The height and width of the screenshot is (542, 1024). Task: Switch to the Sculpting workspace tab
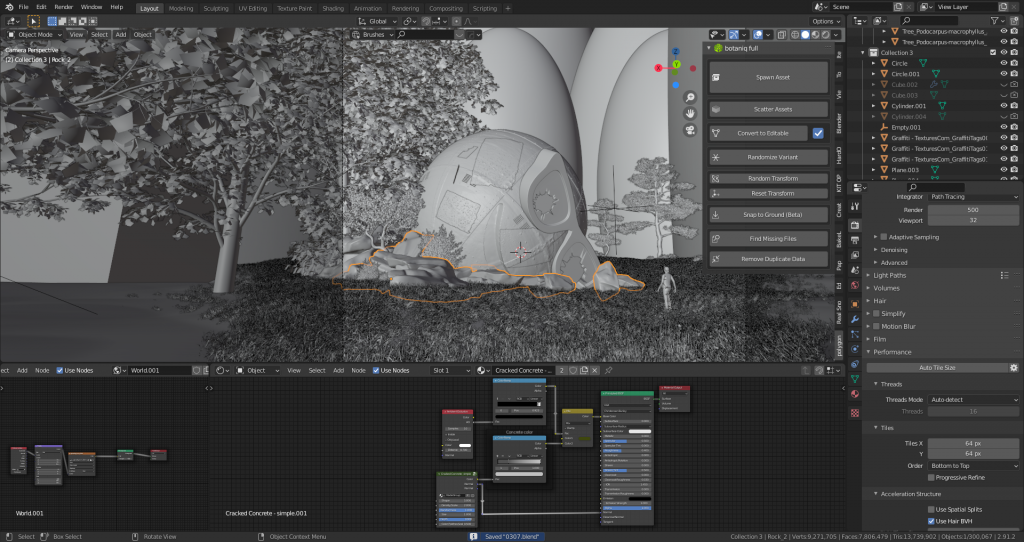click(216, 8)
